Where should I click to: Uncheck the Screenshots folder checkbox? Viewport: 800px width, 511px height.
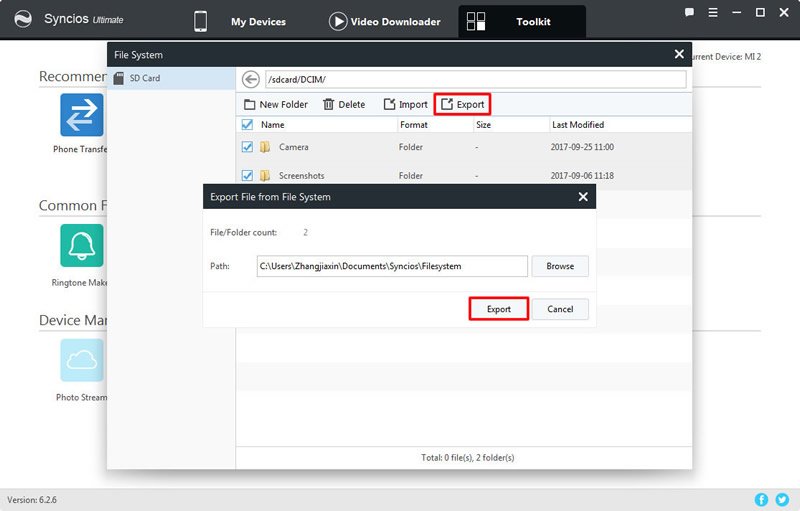tap(247, 175)
